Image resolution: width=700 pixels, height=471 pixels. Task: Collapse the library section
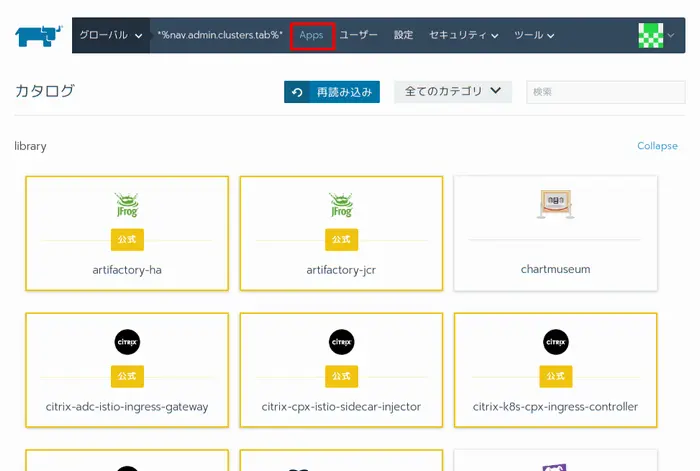[x=657, y=146]
